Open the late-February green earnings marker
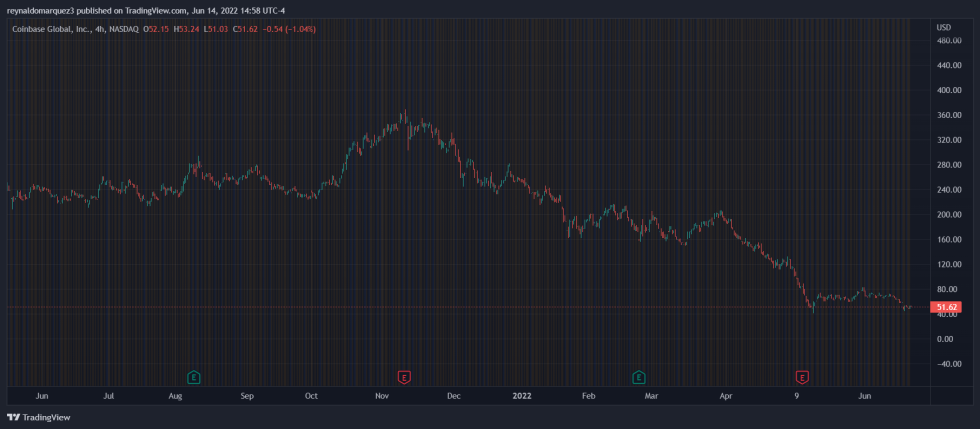 (638, 377)
